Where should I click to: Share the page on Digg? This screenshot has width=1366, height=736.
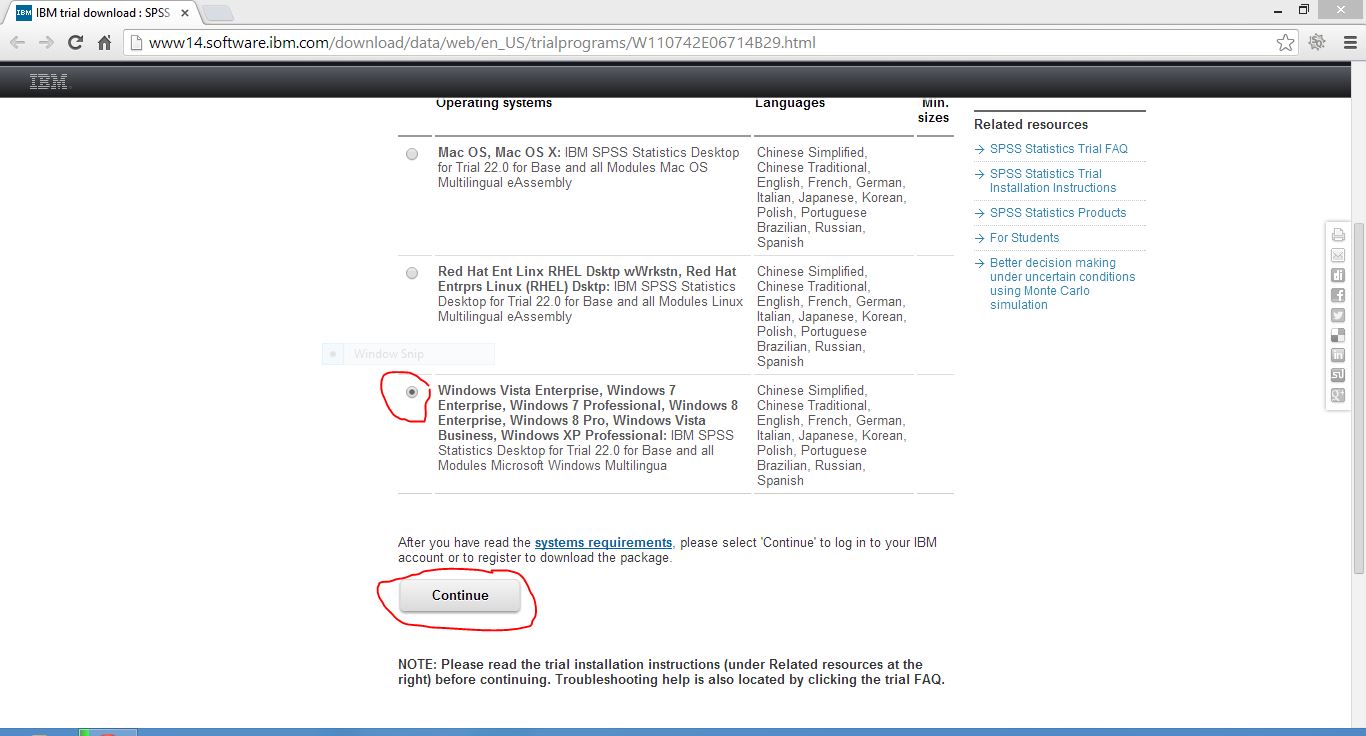click(1338, 275)
